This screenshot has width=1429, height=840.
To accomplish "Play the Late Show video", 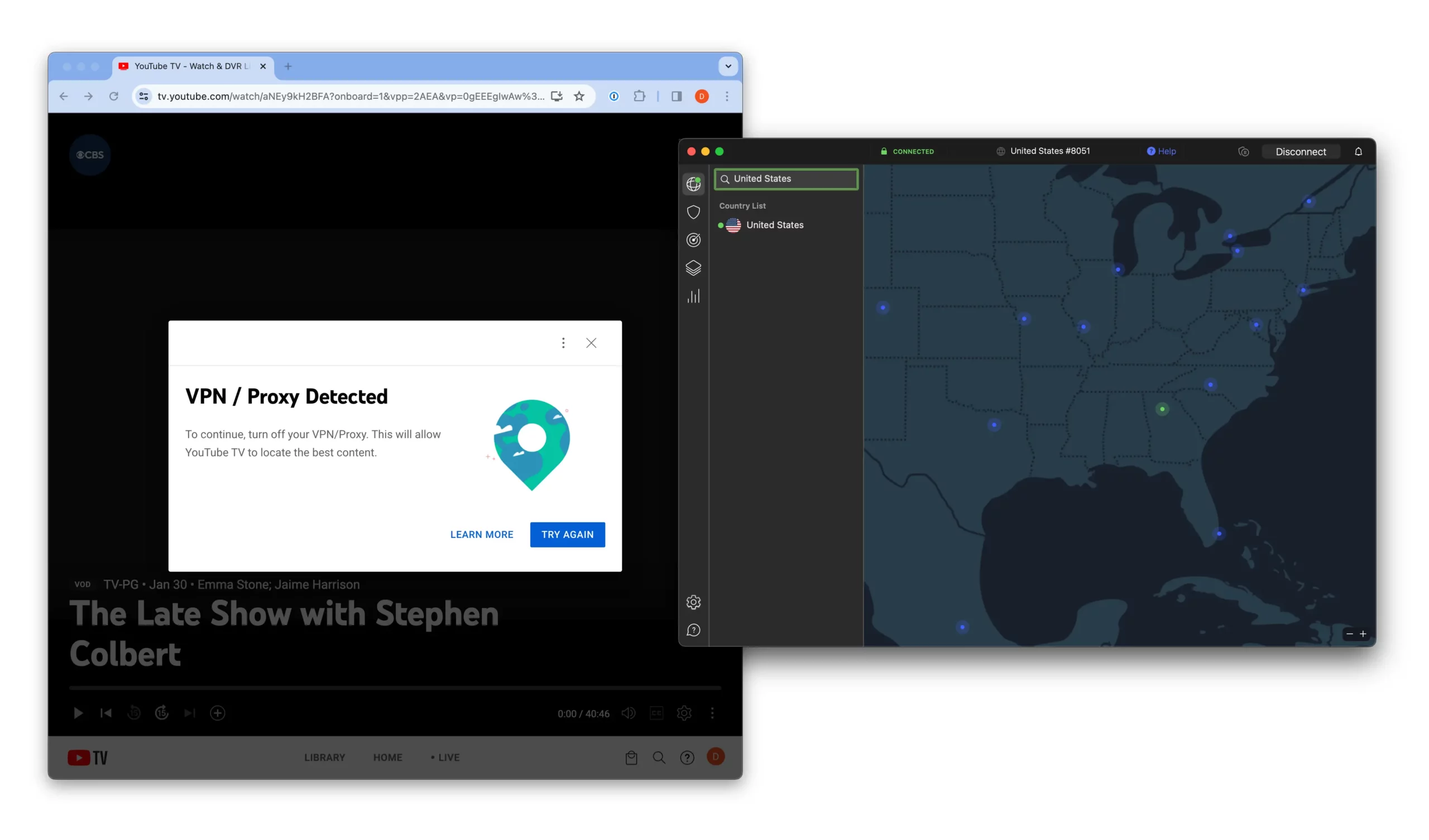I will 78,713.
